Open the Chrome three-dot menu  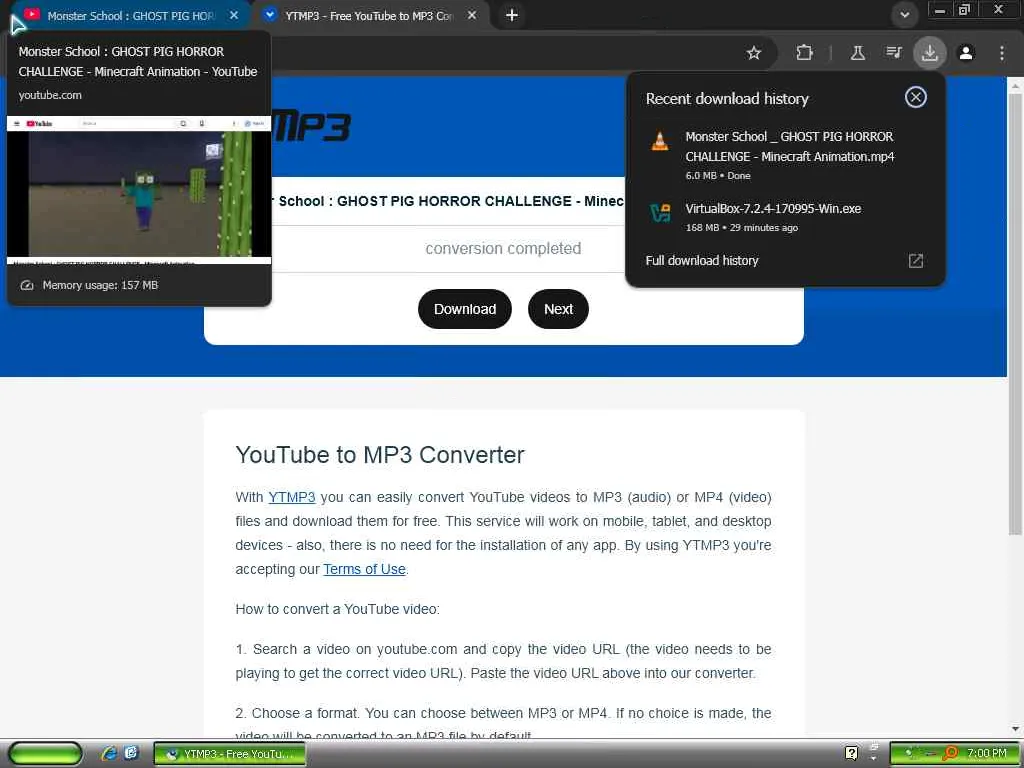tap(1002, 53)
